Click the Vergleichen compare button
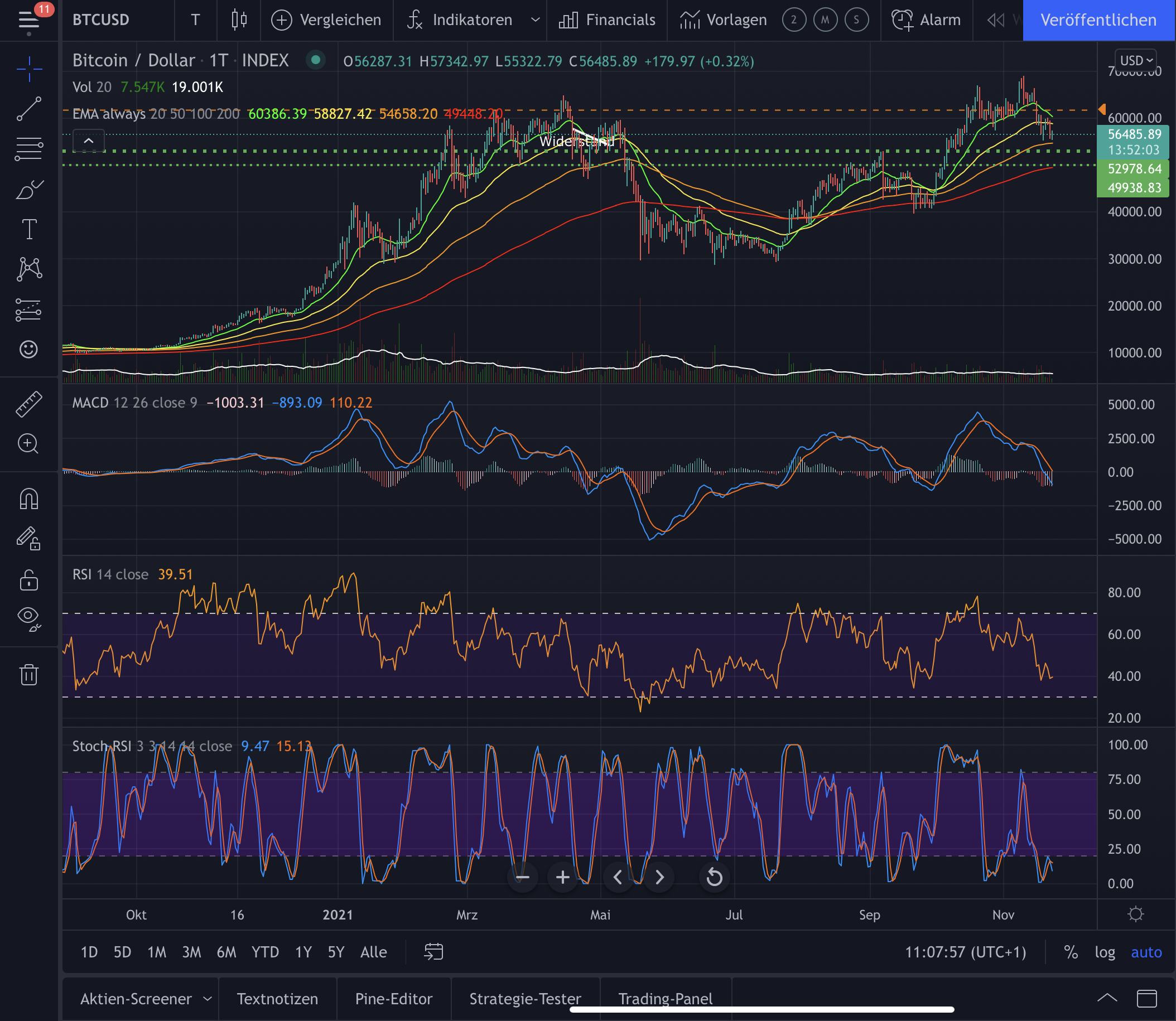 pyautogui.click(x=326, y=21)
